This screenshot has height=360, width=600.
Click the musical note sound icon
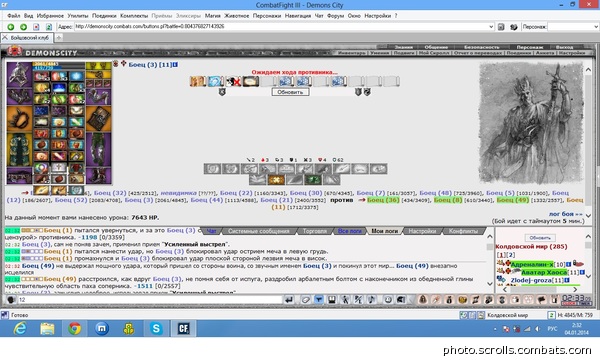[x=371, y=300]
